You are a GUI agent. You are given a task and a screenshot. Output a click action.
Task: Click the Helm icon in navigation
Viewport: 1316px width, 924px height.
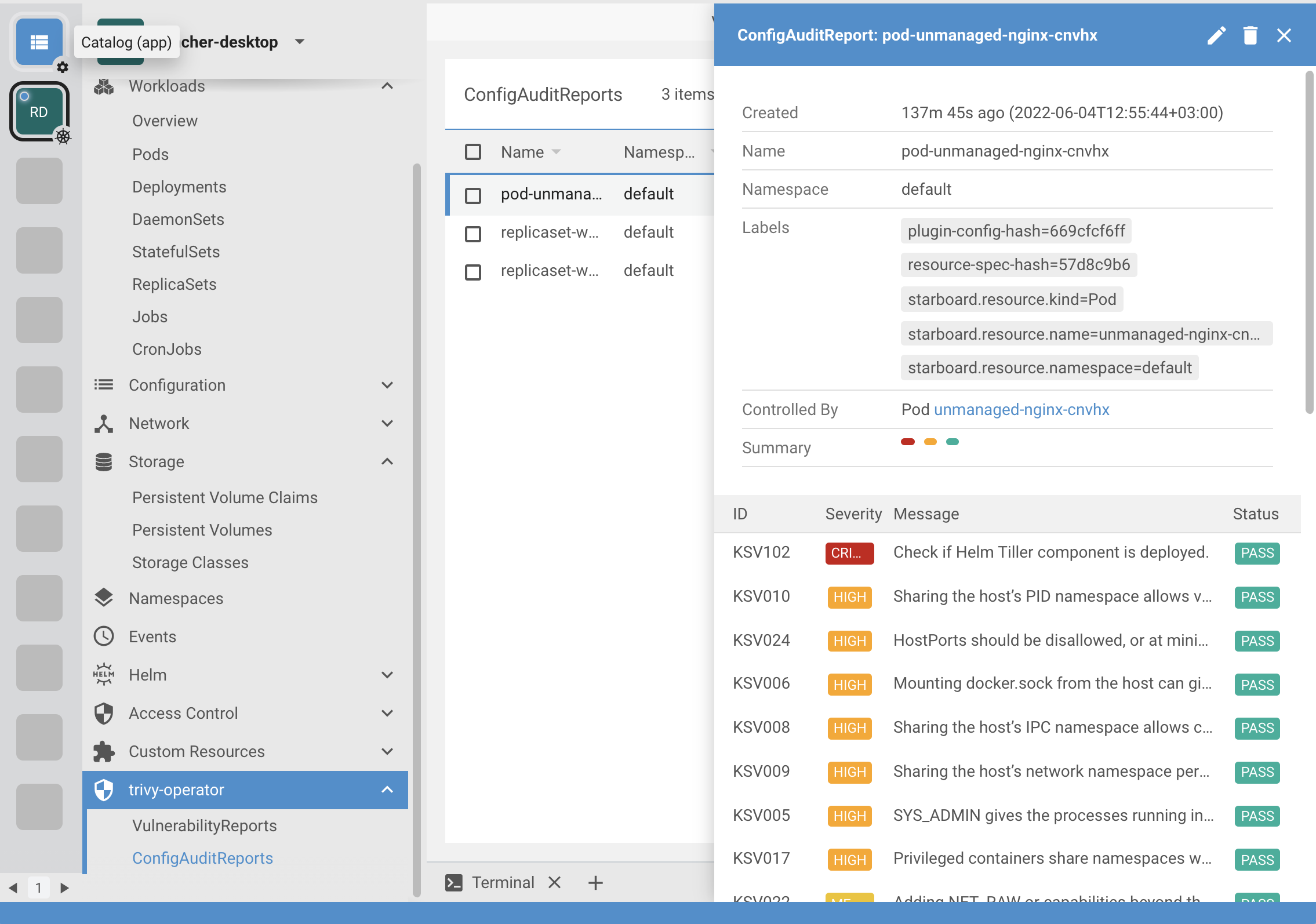(104, 675)
